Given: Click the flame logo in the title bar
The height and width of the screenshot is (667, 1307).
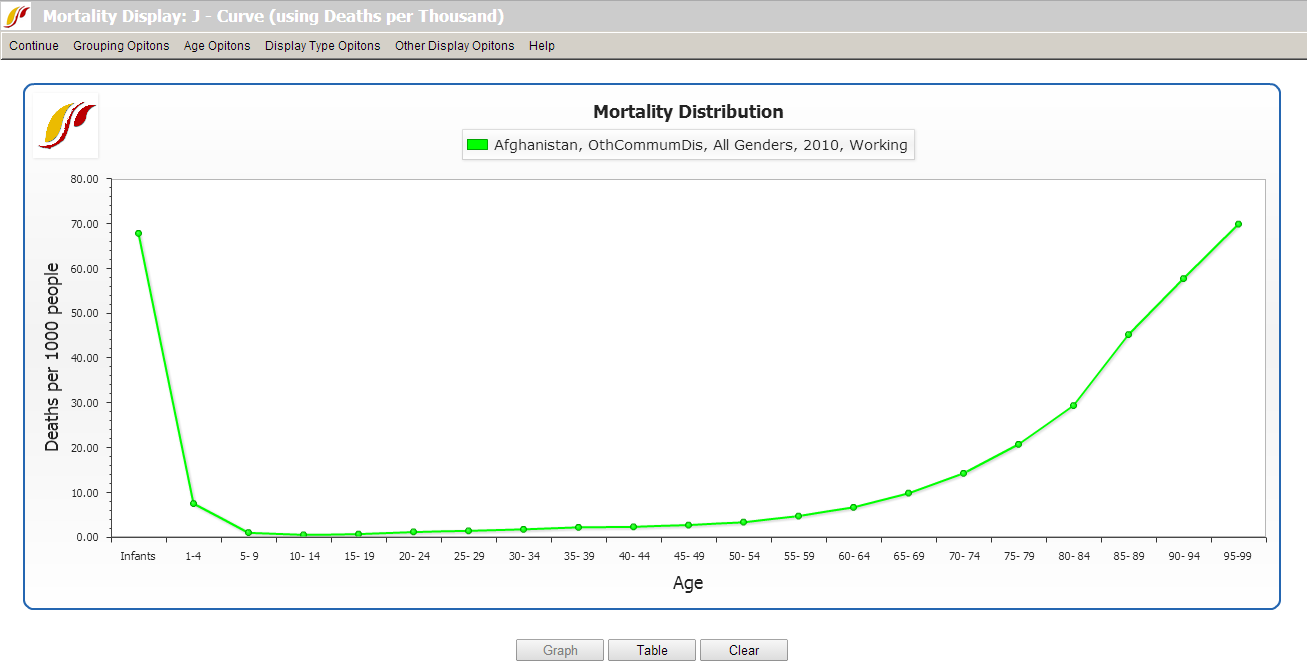Looking at the screenshot, I should (14, 16).
